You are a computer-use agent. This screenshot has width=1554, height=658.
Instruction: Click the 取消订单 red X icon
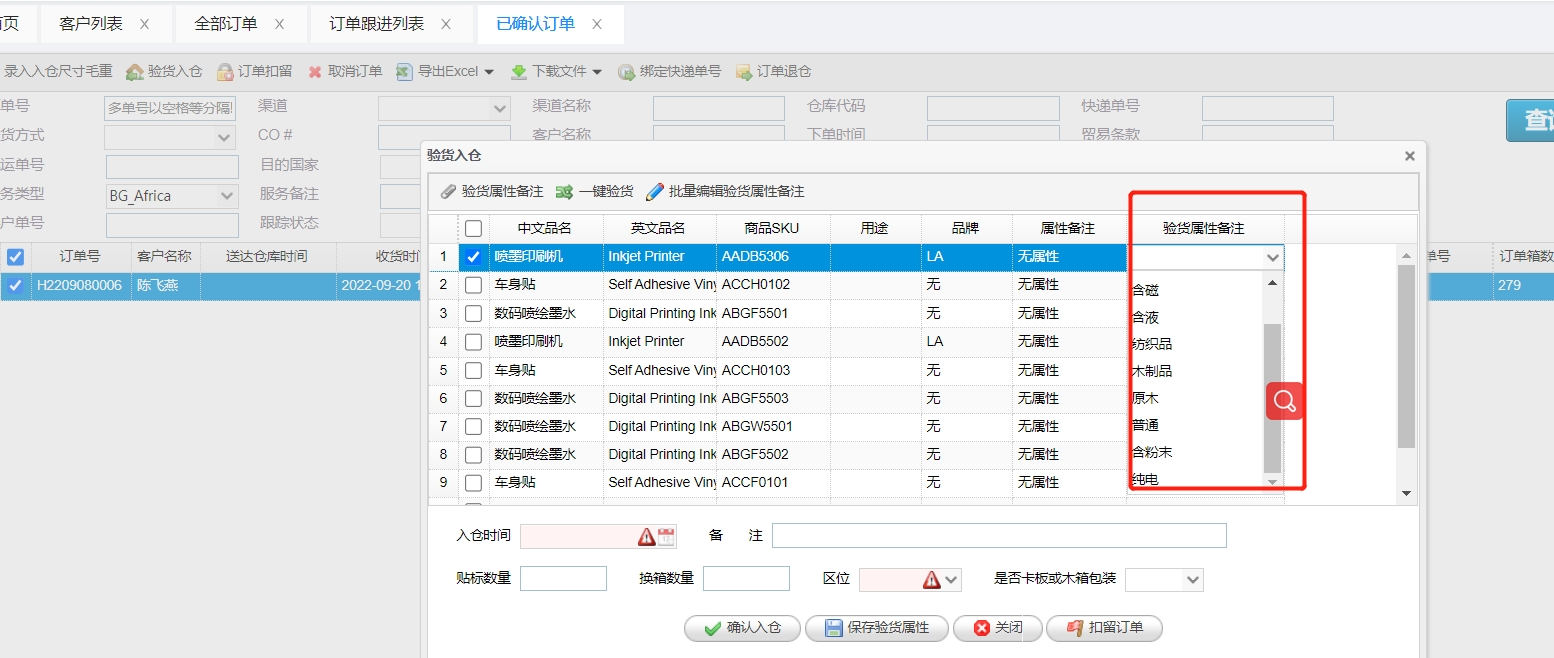point(315,72)
